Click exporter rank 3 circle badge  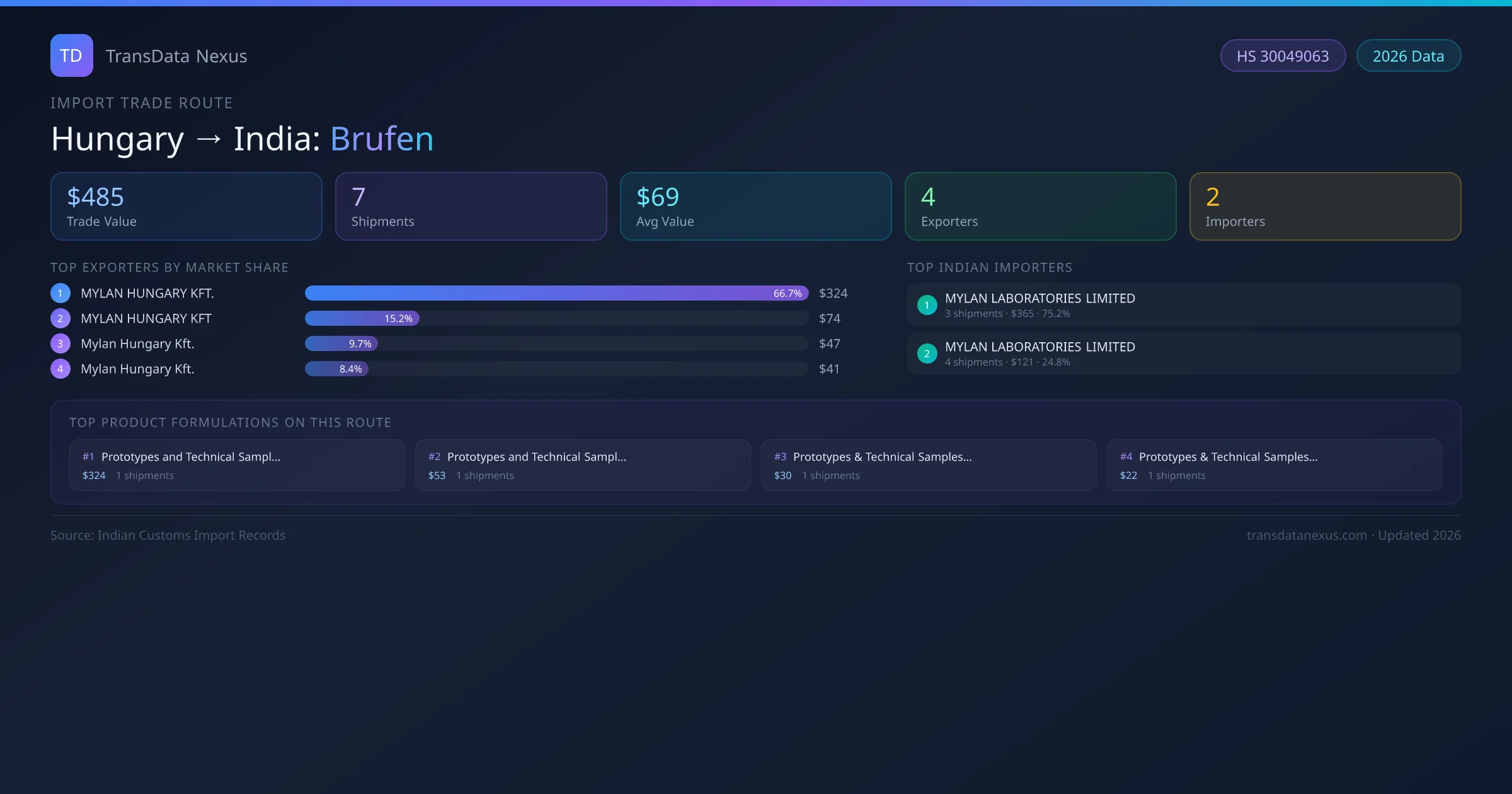pyautogui.click(x=60, y=343)
